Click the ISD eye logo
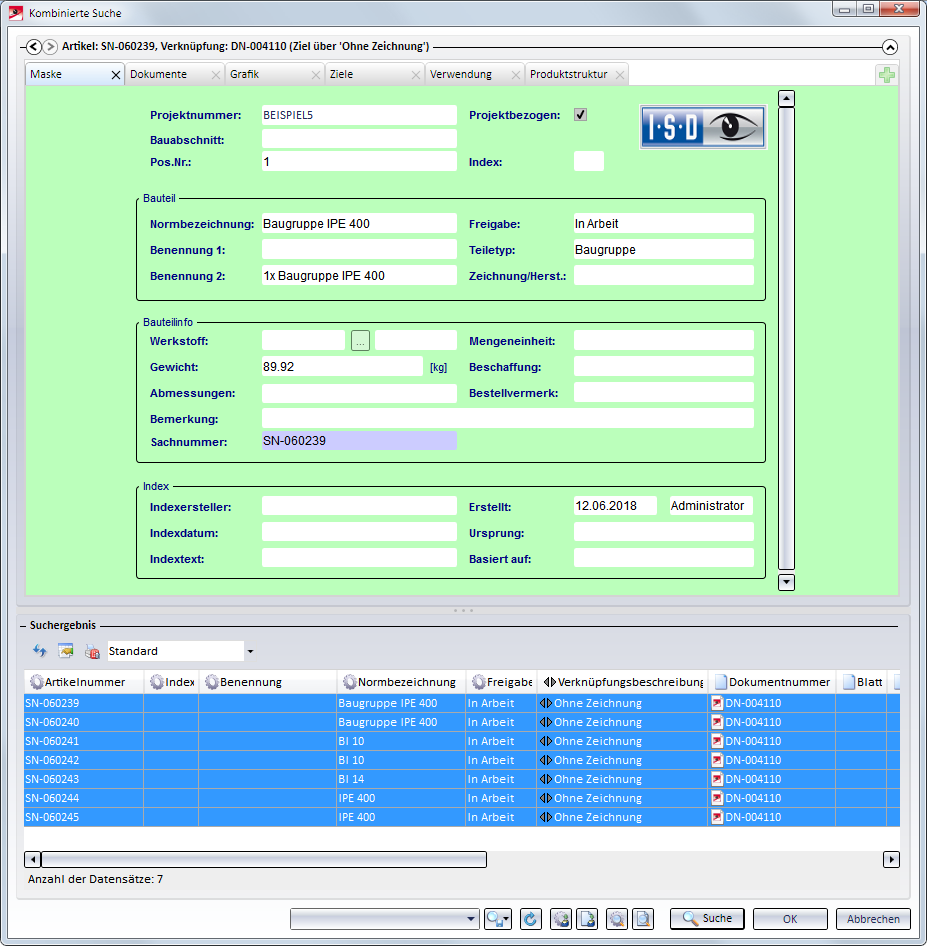The width and height of the screenshot is (927, 946). (x=703, y=127)
